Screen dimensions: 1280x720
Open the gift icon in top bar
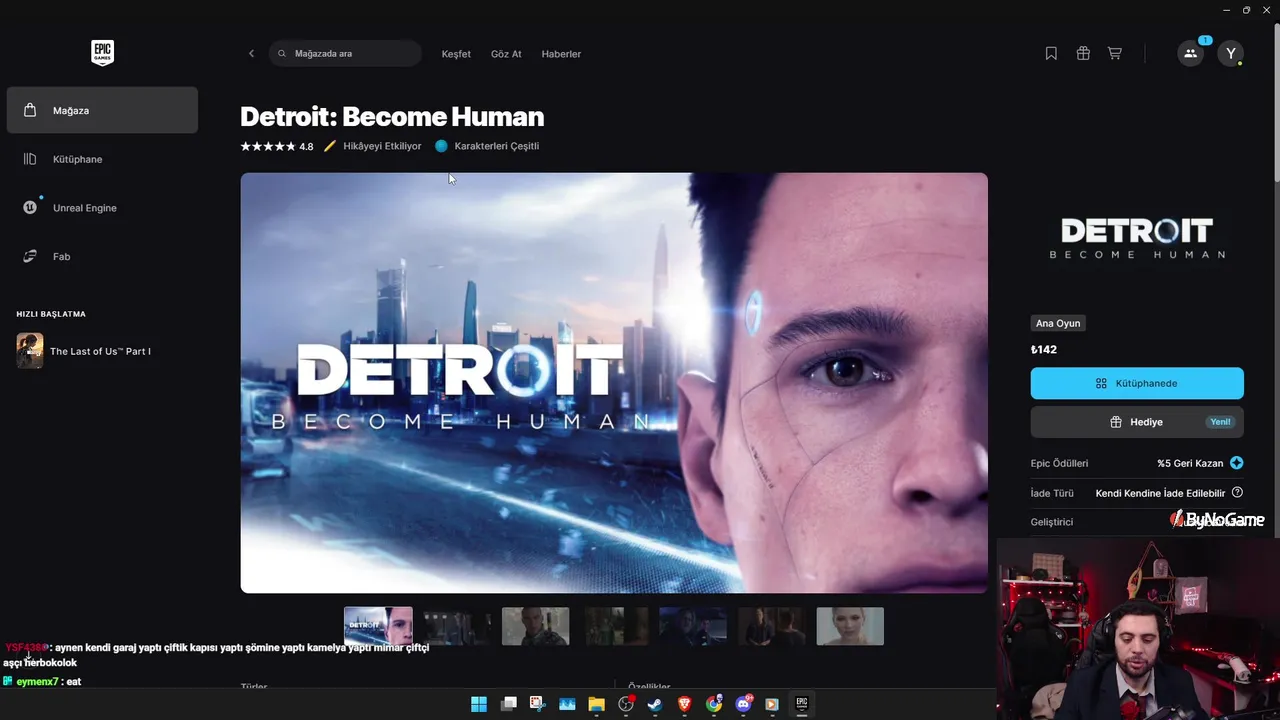click(1083, 54)
